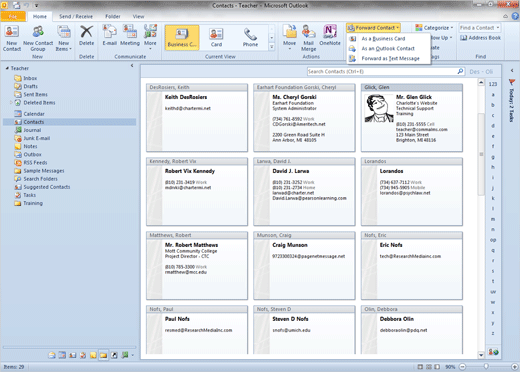The height and width of the screenshot is (372, 520).
Task: Select Business Card view
Action: (x=182, y=38)
